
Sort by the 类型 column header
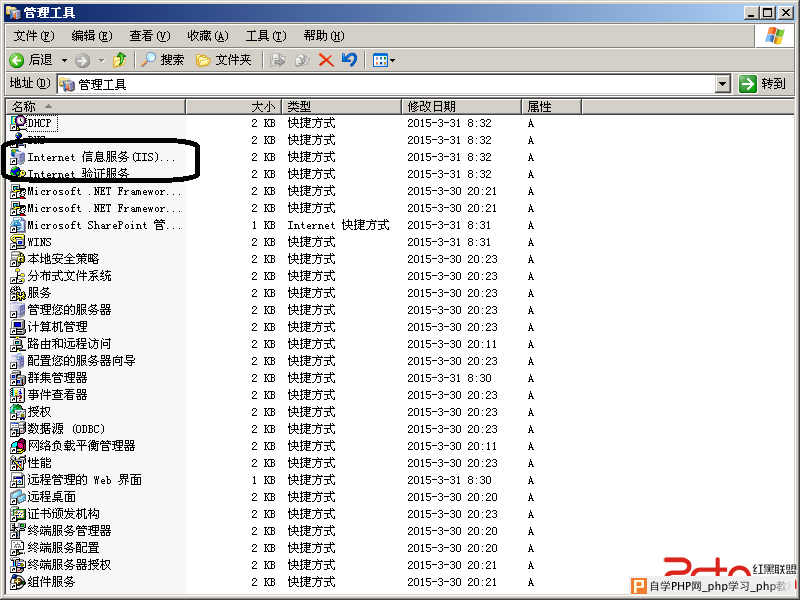click(x=341, y=106)
